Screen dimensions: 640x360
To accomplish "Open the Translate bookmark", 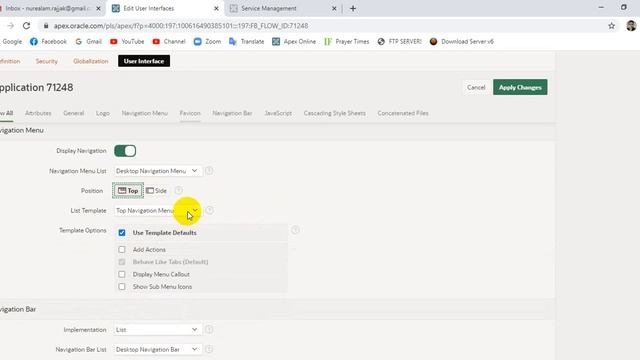I will [247, 42].
